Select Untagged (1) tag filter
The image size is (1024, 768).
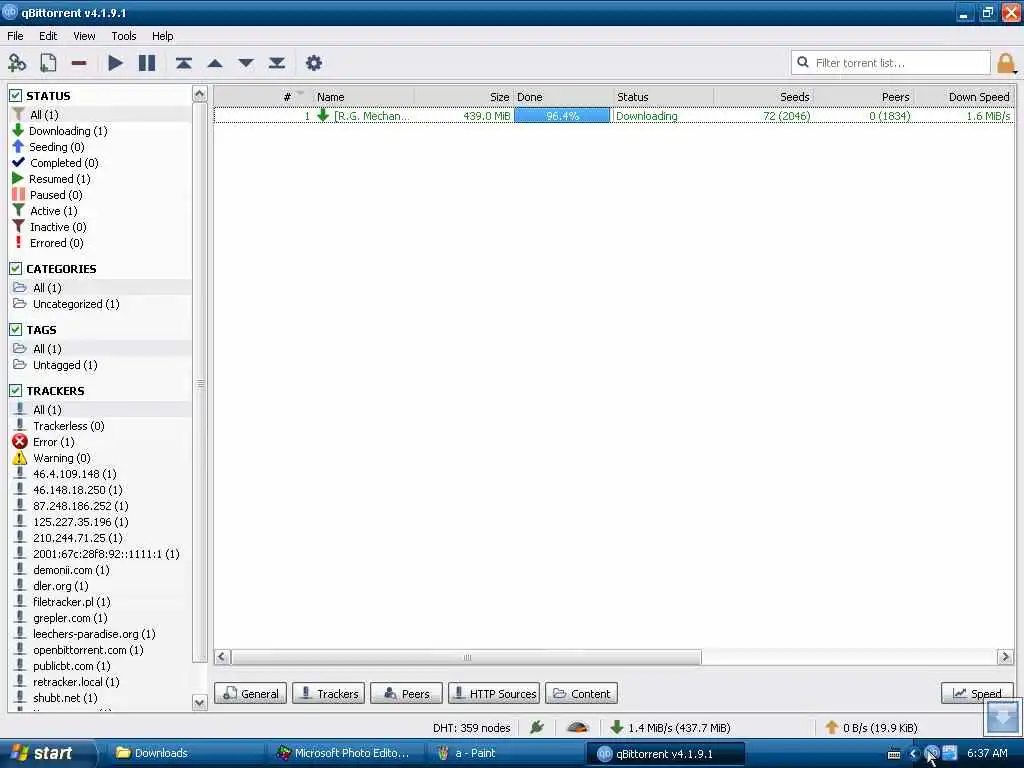click(x=56, y=365)
